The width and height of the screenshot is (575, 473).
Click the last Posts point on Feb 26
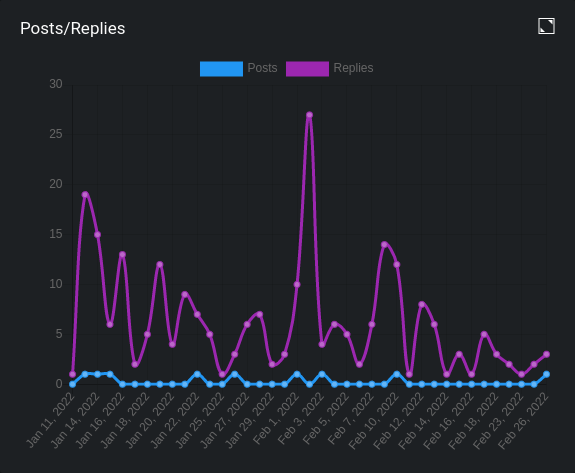click(x=546, y=374)
